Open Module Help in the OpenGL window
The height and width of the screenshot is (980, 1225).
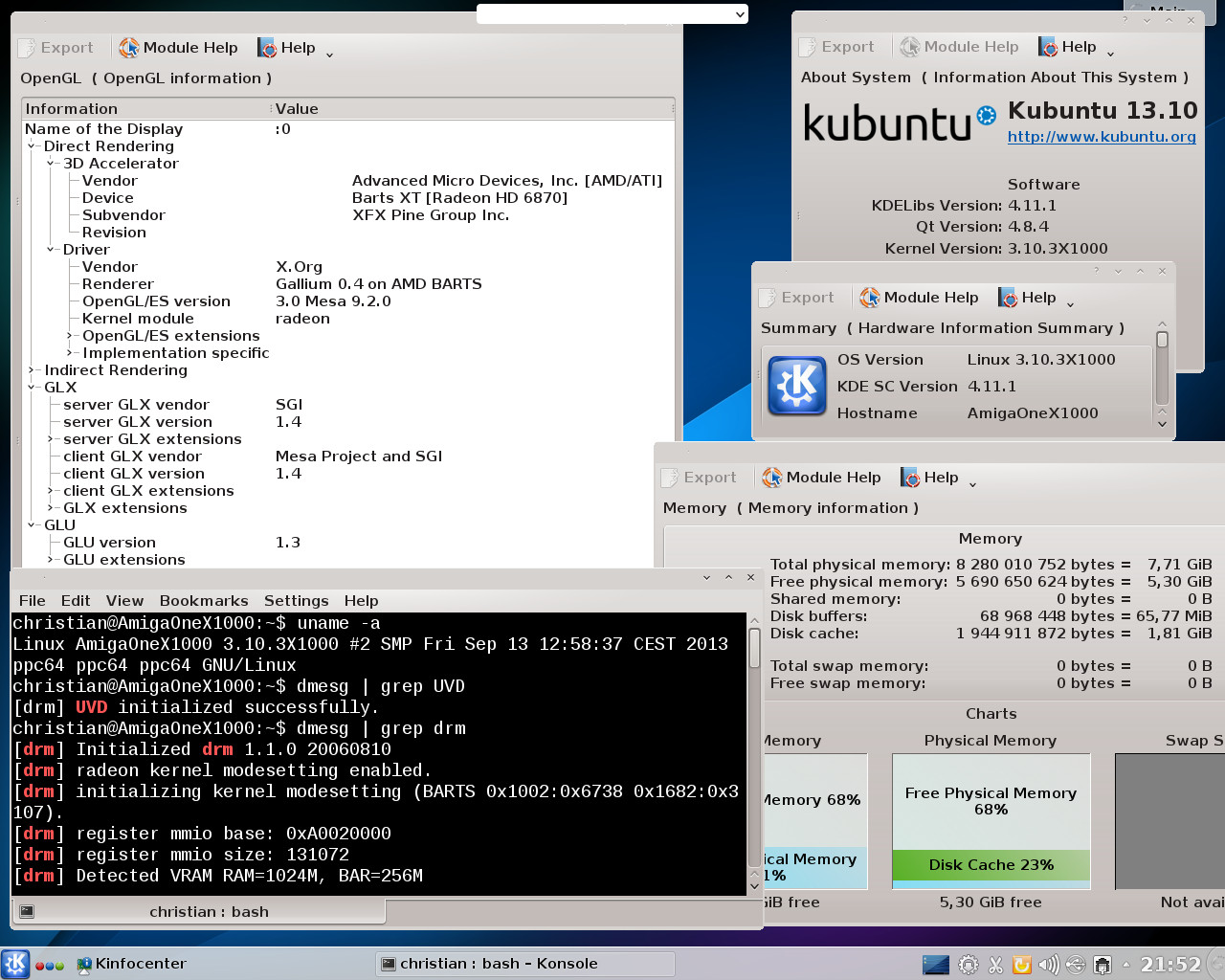coord(178,48)
